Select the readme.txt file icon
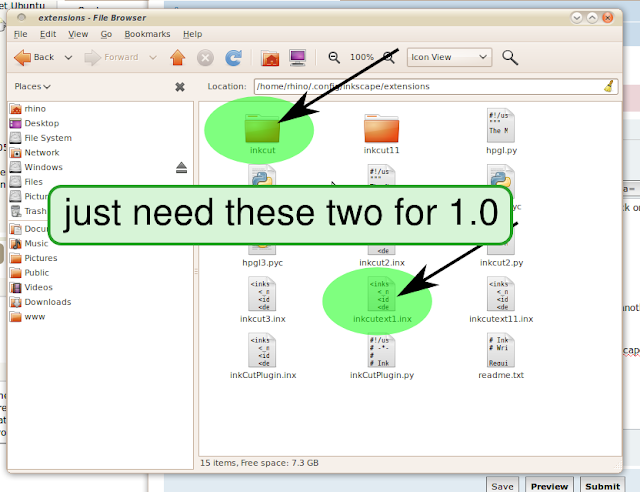 (x=501, y=350)
